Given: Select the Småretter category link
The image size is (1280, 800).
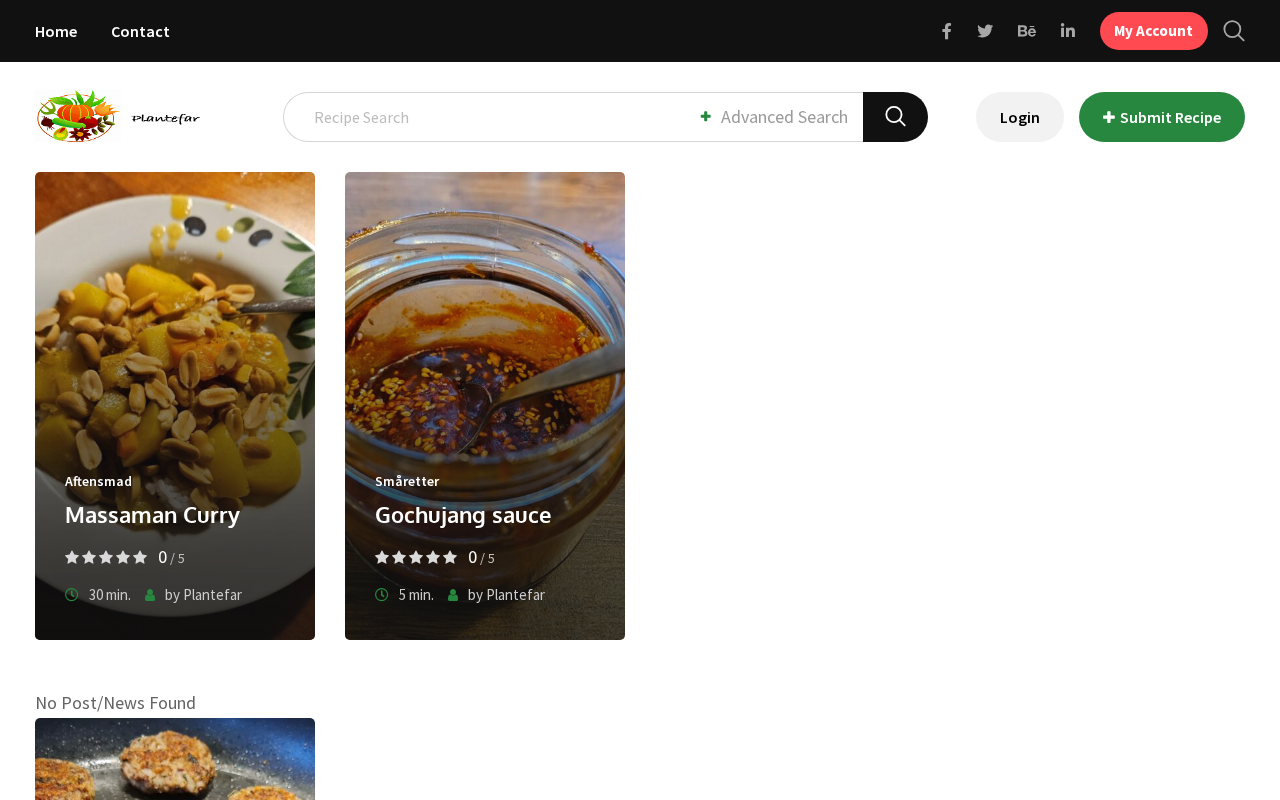Looking at the screenshot, I should tap(407, 481).
